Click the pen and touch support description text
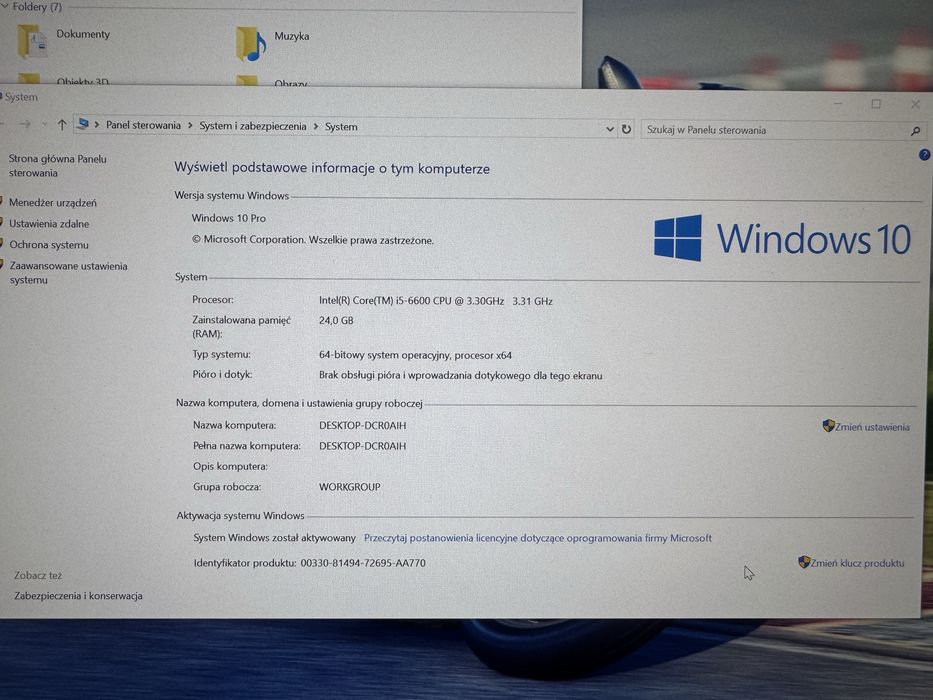Viewport: 933px width, 700px height. pos(461,376)
